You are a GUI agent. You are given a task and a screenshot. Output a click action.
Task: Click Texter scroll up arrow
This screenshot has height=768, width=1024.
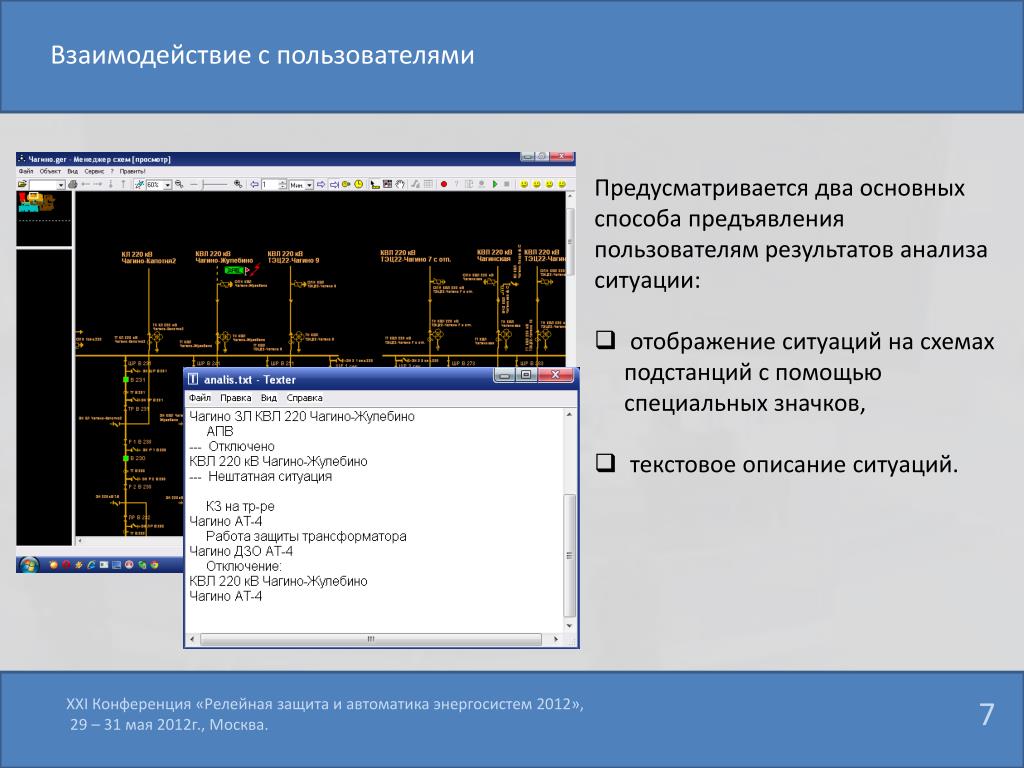569,415
